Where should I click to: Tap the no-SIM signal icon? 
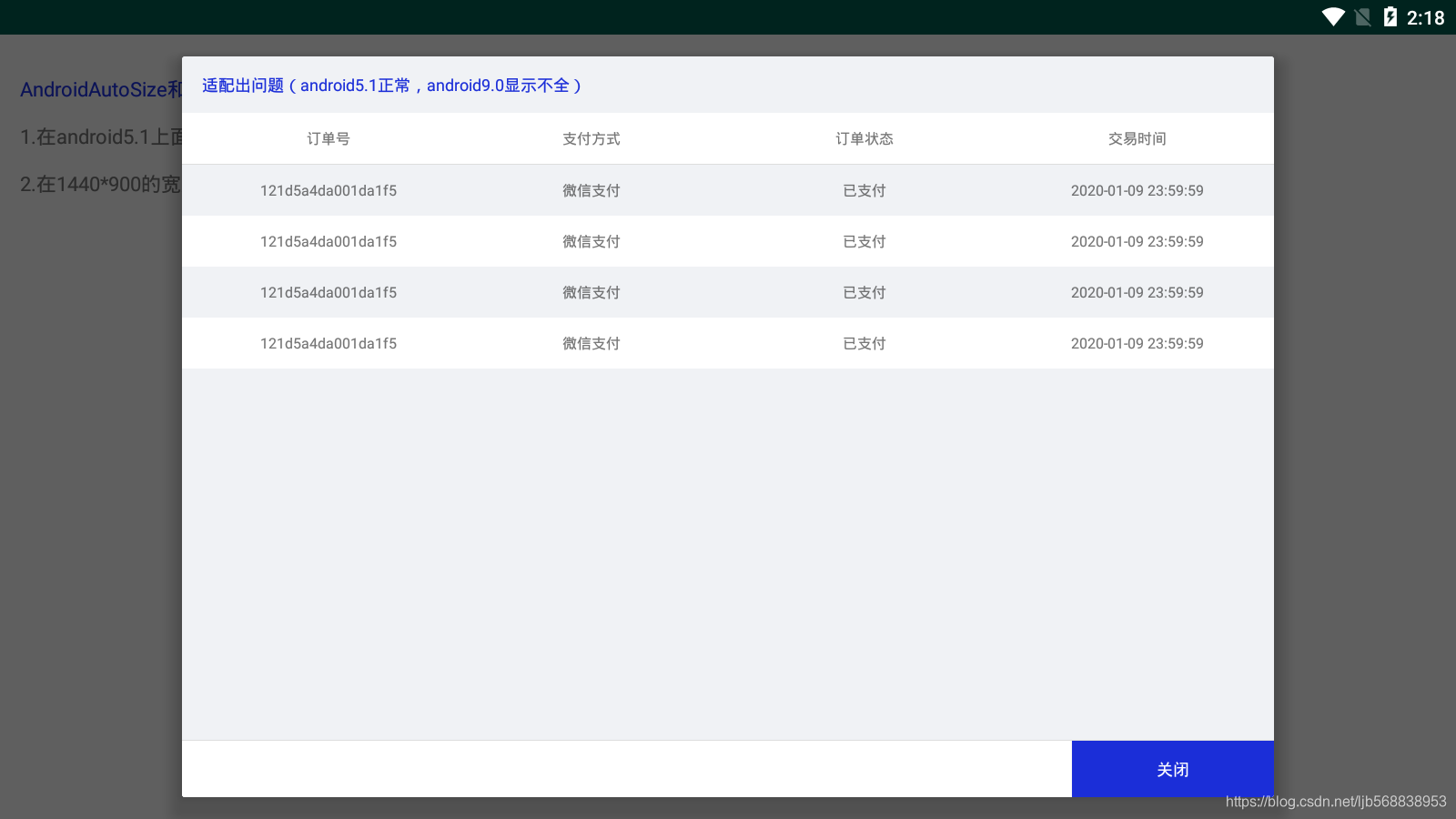[1363, 17]
